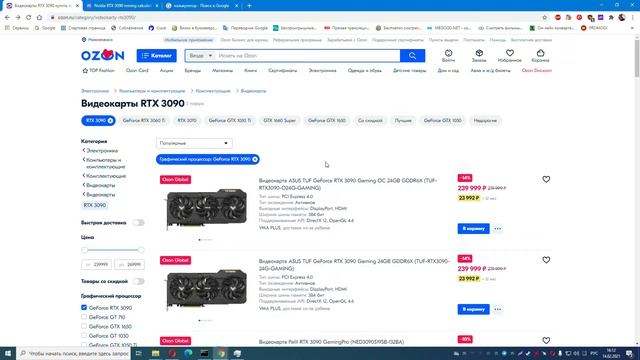Viewport: 640px width, 360px height.
Task: Click the TOP Fashion star link
Action: click(x=98, y=71)
